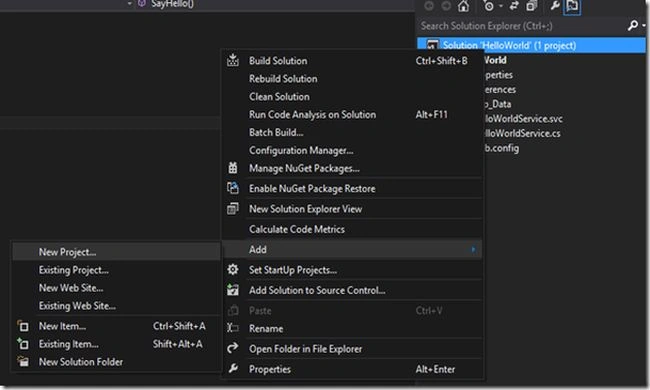Focus the Search Solution Explorer field
The image size is (650, 390).
pos(520,26)
